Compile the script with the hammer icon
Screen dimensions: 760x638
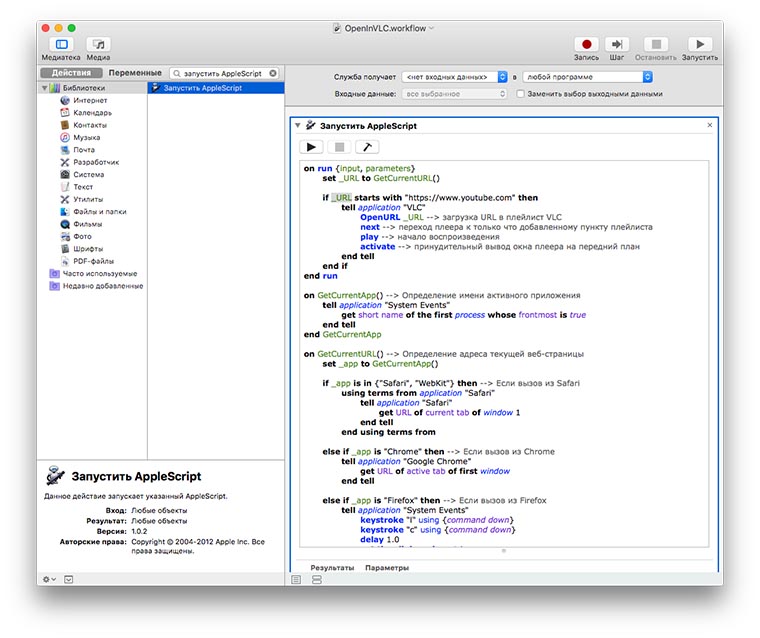[x=367, y=147]
